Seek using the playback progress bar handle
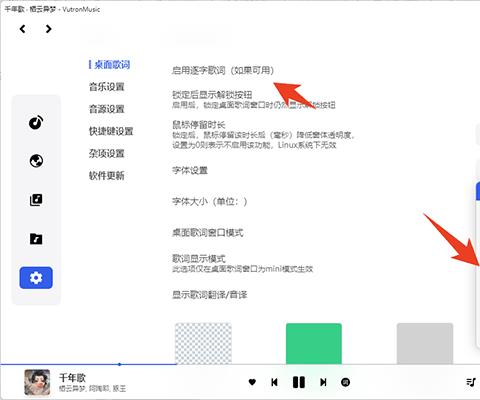The height and width of the screenshot is (400, 480). click(x=119, y=364)
